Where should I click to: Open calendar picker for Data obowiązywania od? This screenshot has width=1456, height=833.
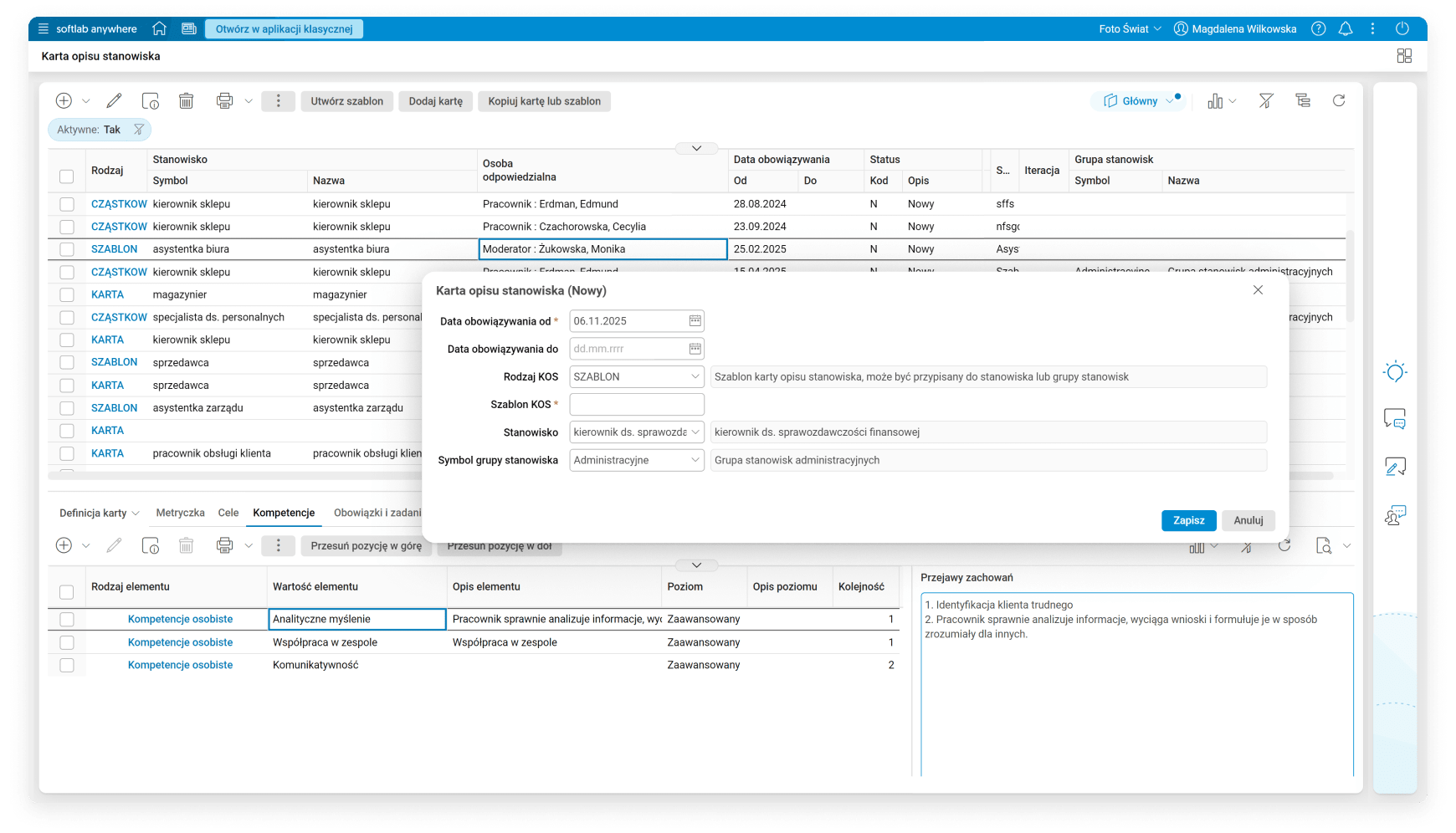pos(695,321)
